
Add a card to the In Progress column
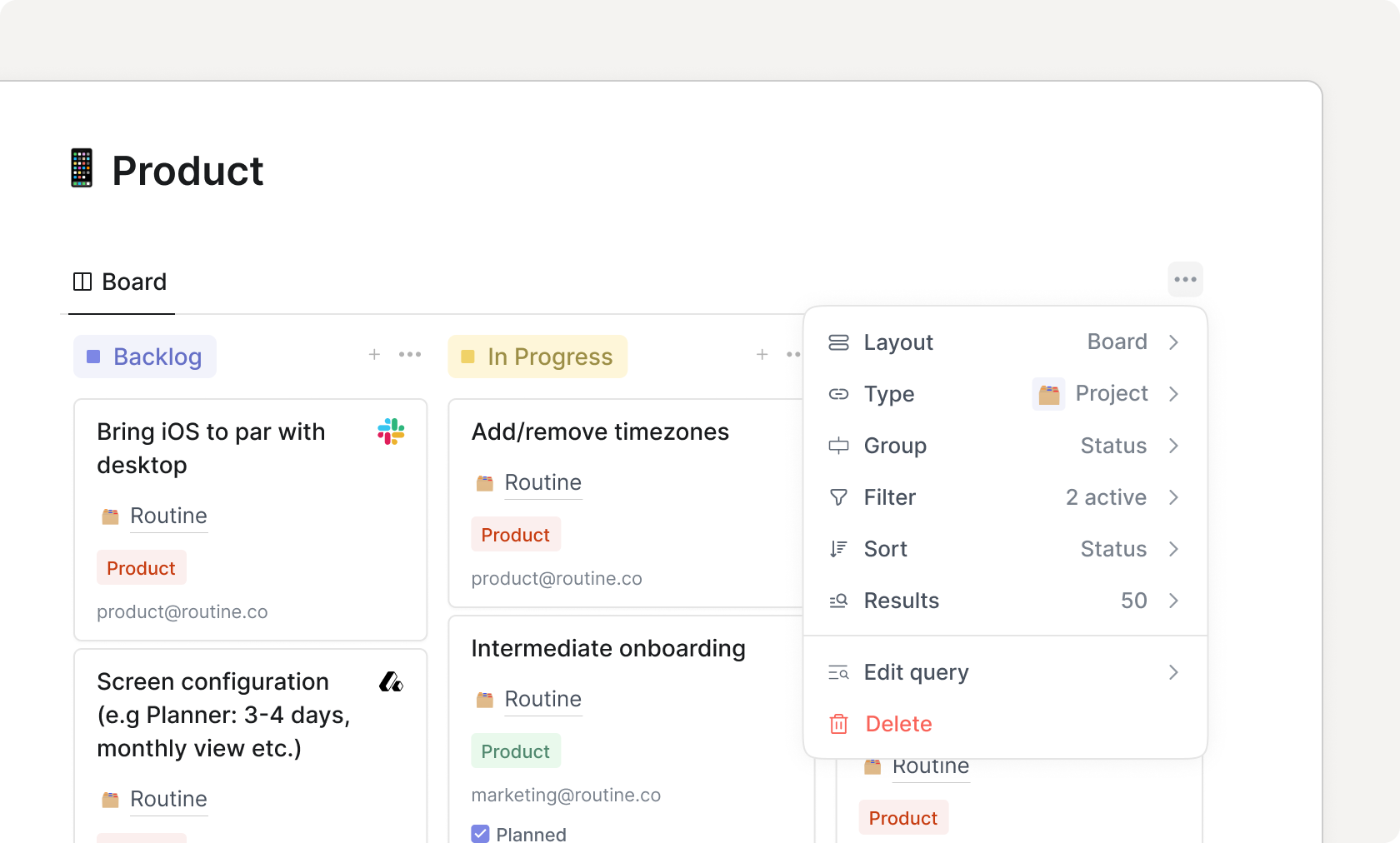762,355
